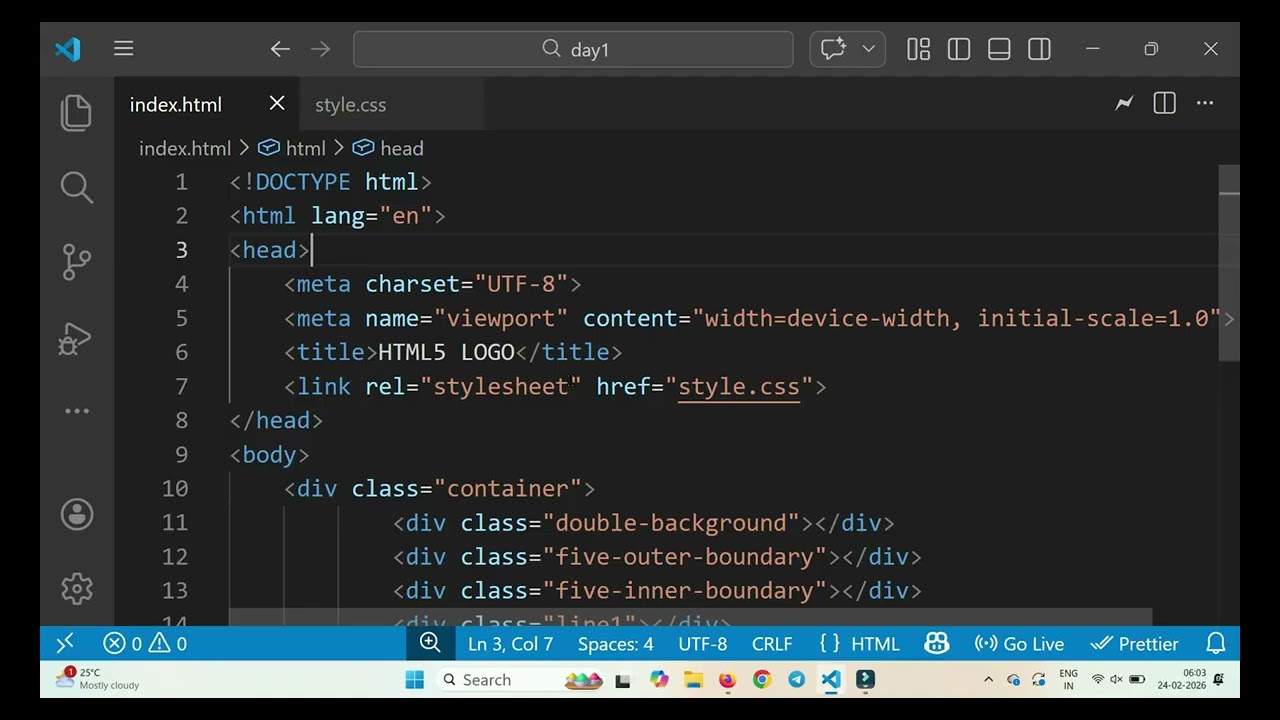Screen dimensions: 1280x720
Task: Open the Source Control view
Action: point(76,262)
